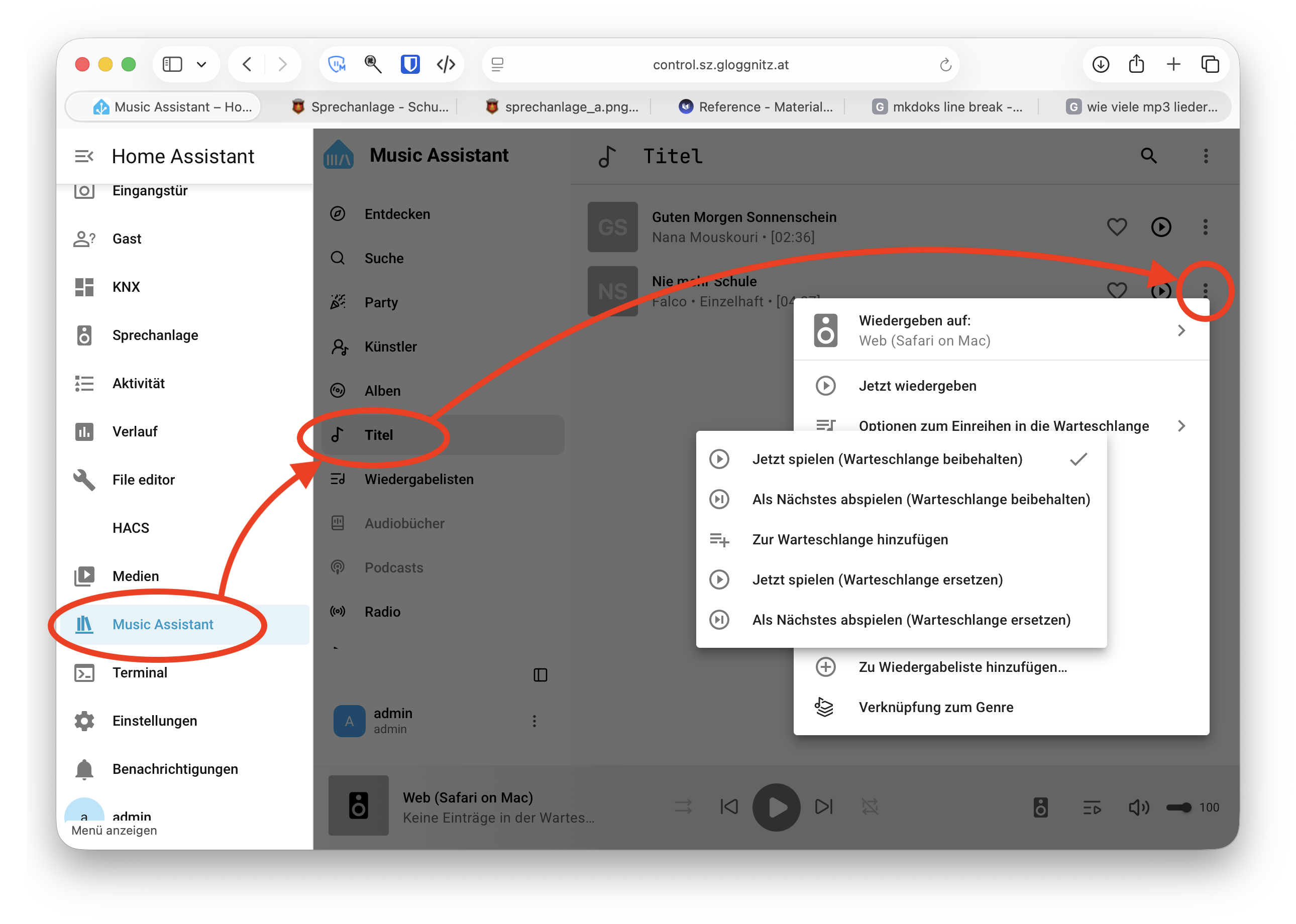Mute the player volume speaker icon
This screenshot has height=924, width=1296.
tap(1138, 807)
